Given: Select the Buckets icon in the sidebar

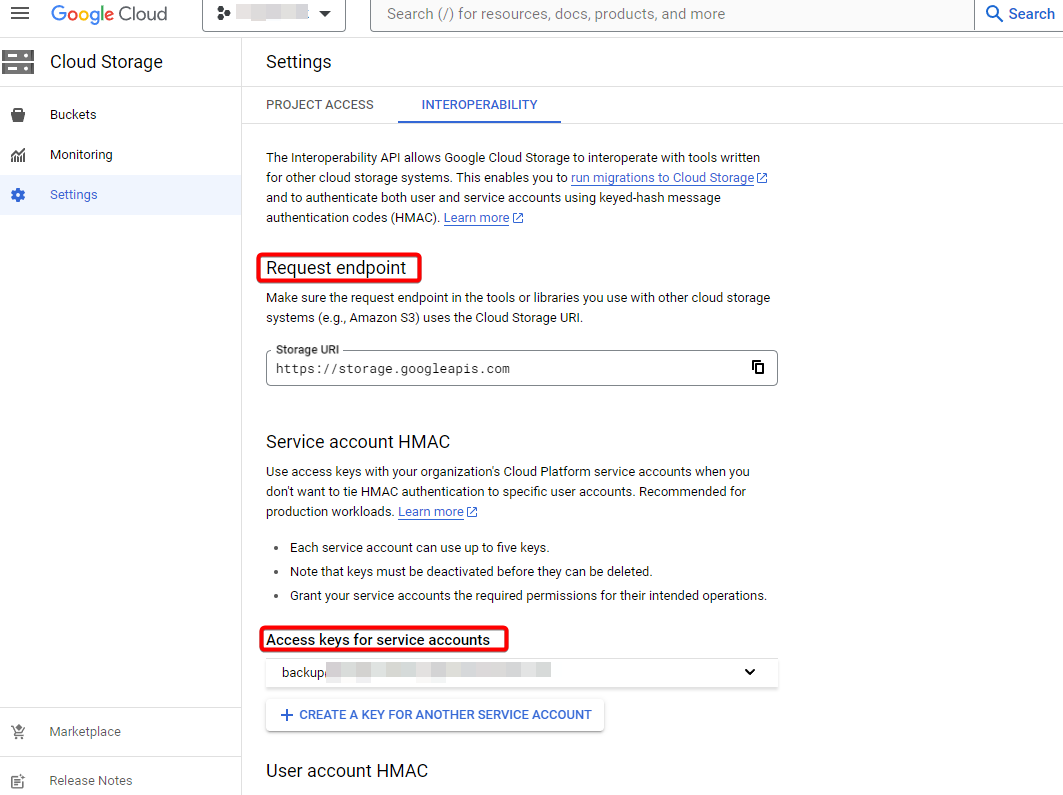Looking at the screenshot, I should coord(18,114).
